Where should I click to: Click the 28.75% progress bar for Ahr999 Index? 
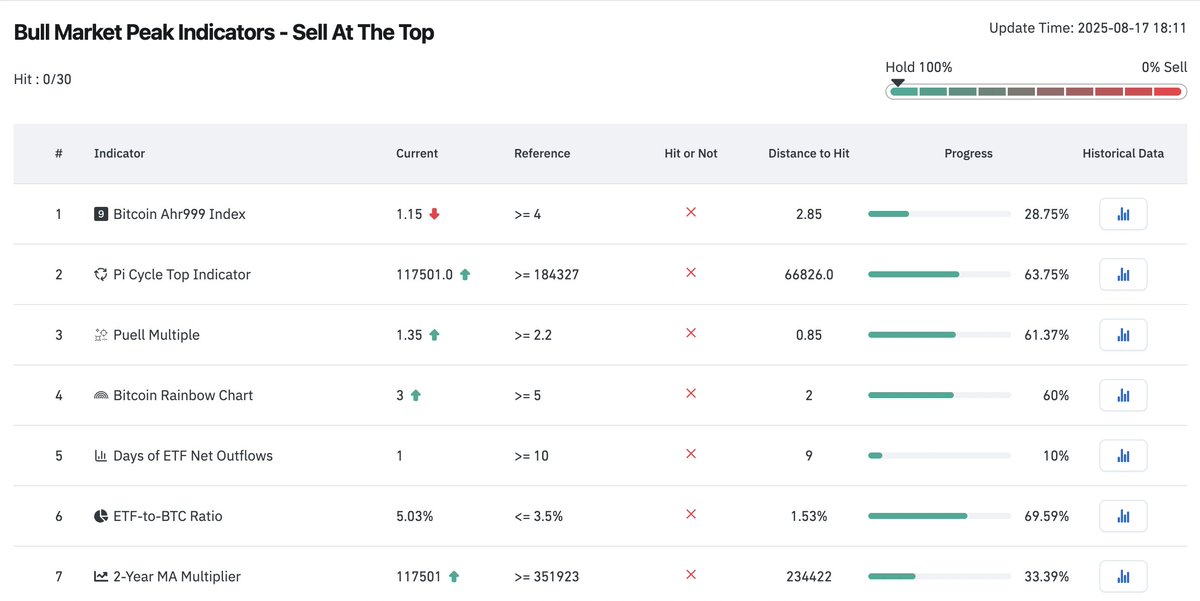[x=939, y=214]
